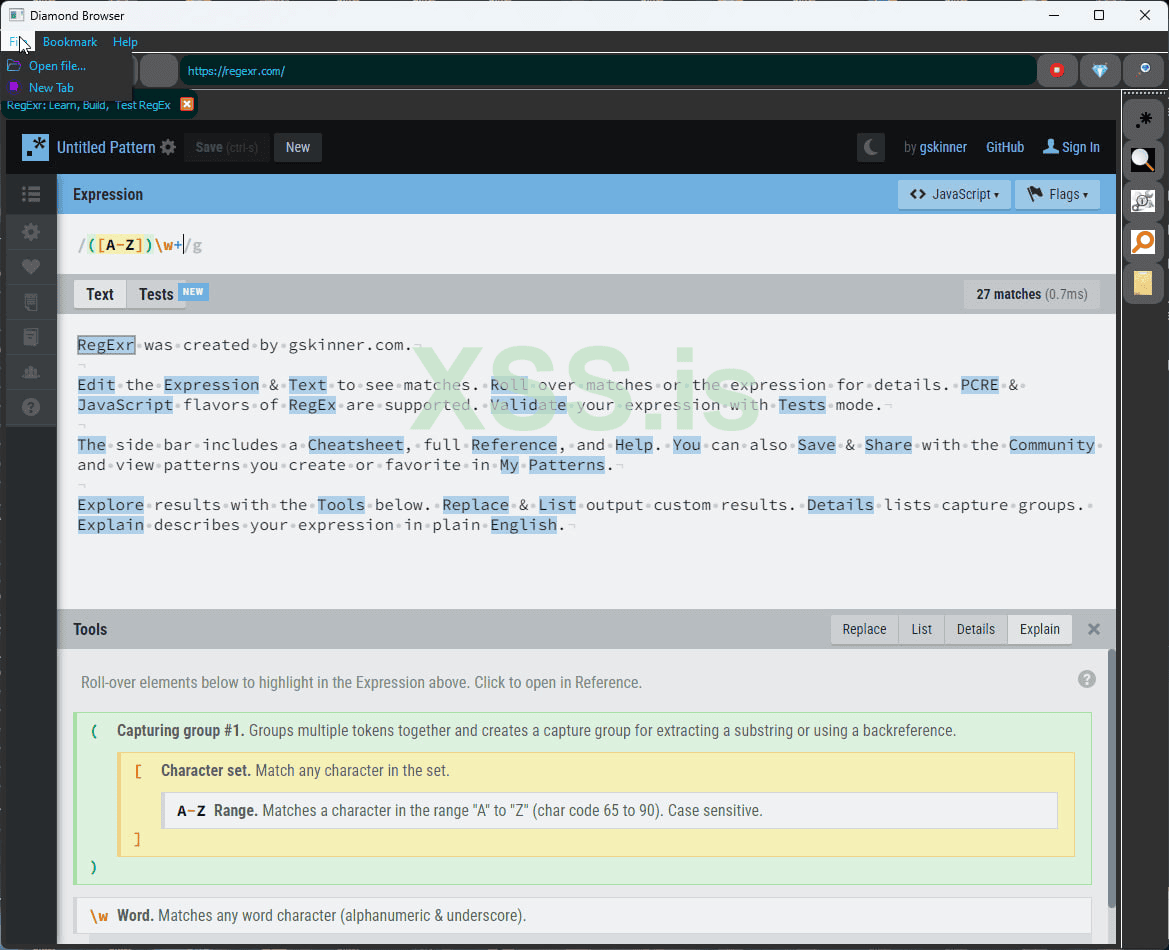Viewport: 1169px width, 950px height.
Task: Click the New pattern button
Action: [297, 148]
